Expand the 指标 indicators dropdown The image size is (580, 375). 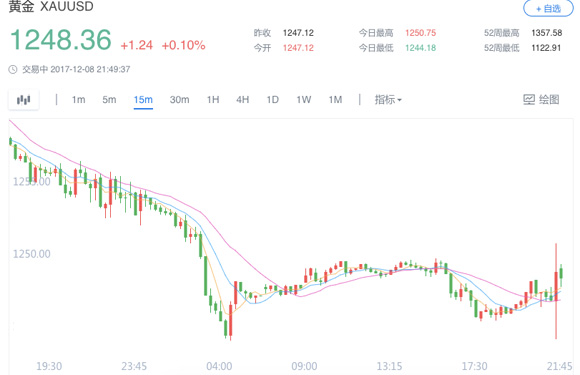[388, 100]
